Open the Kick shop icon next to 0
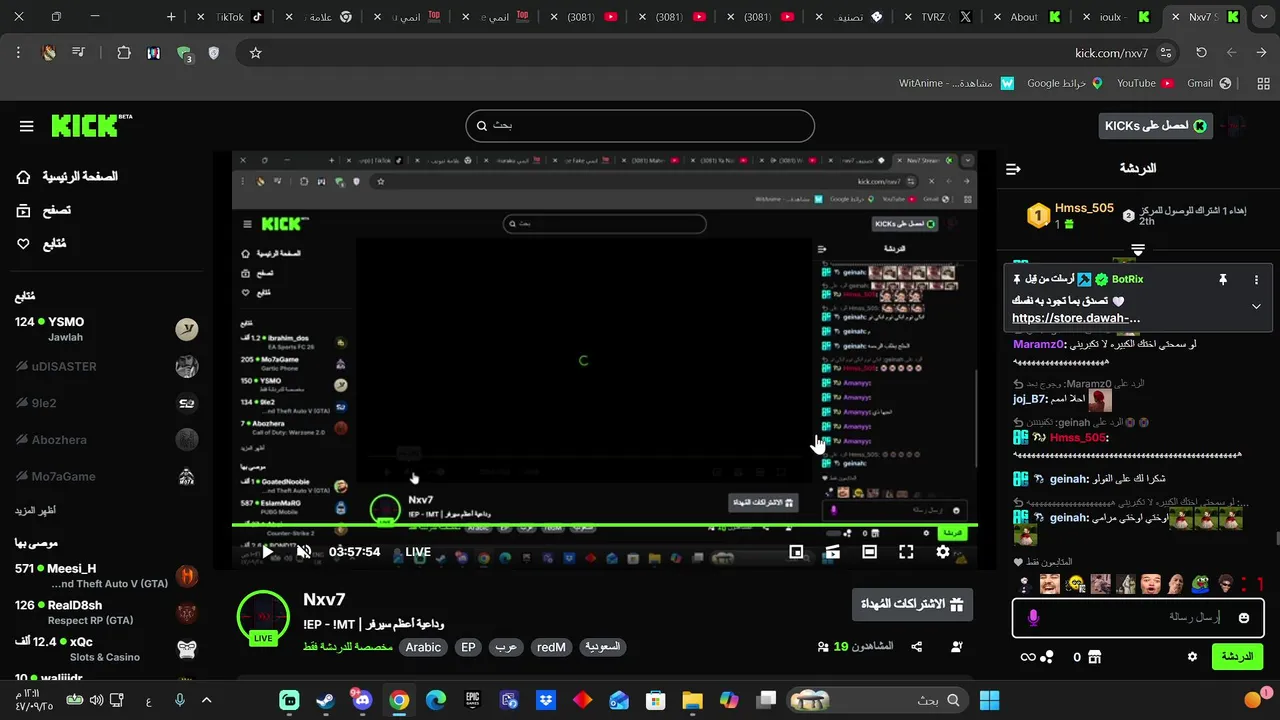The height and width of the screenshot is (720, 1280). click(x=1094, y=657)
